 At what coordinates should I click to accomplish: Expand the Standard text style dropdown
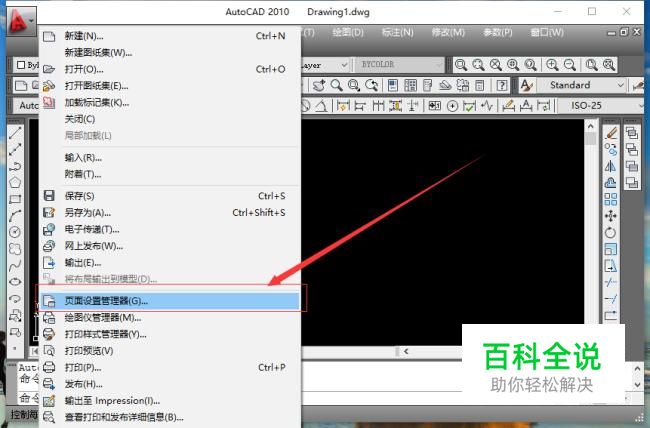click(620, 85)
